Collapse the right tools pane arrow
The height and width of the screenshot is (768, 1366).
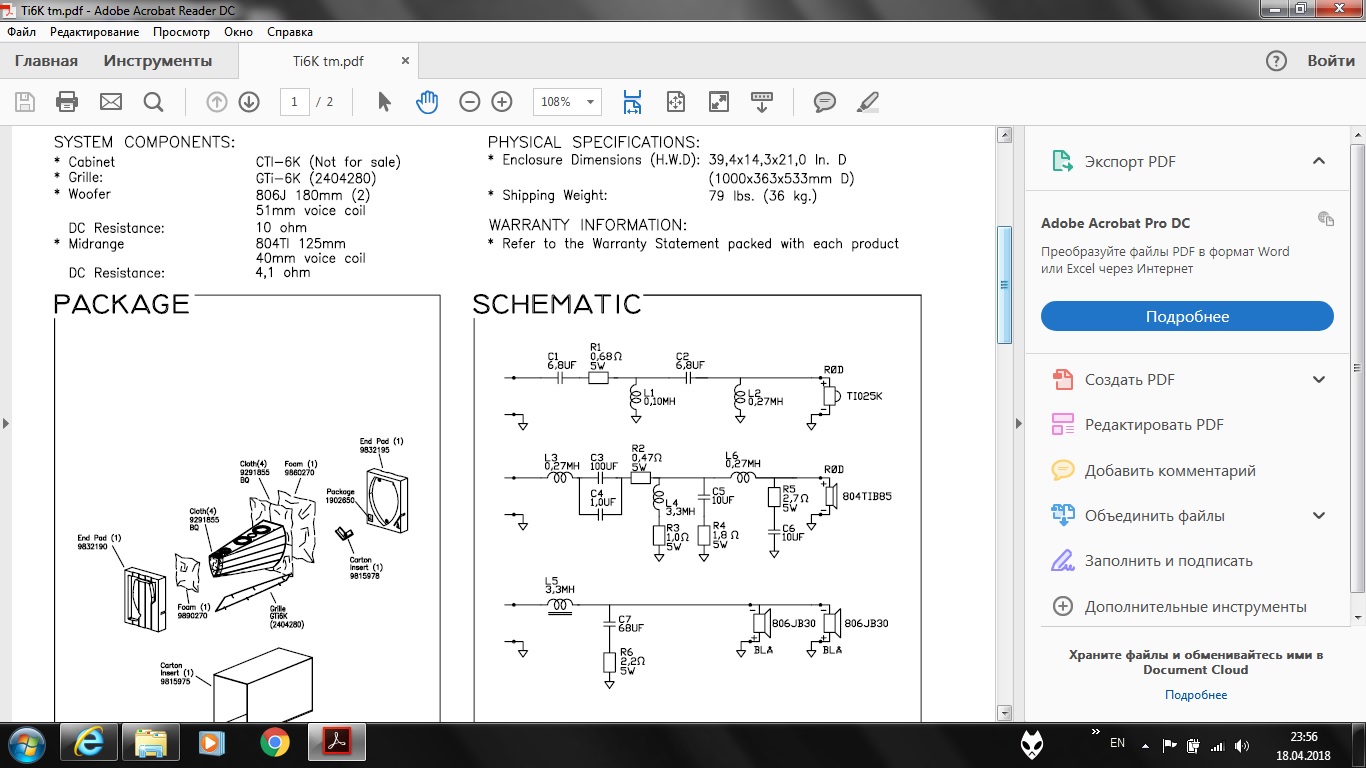pyautogui.click(x=1019, y=423)
